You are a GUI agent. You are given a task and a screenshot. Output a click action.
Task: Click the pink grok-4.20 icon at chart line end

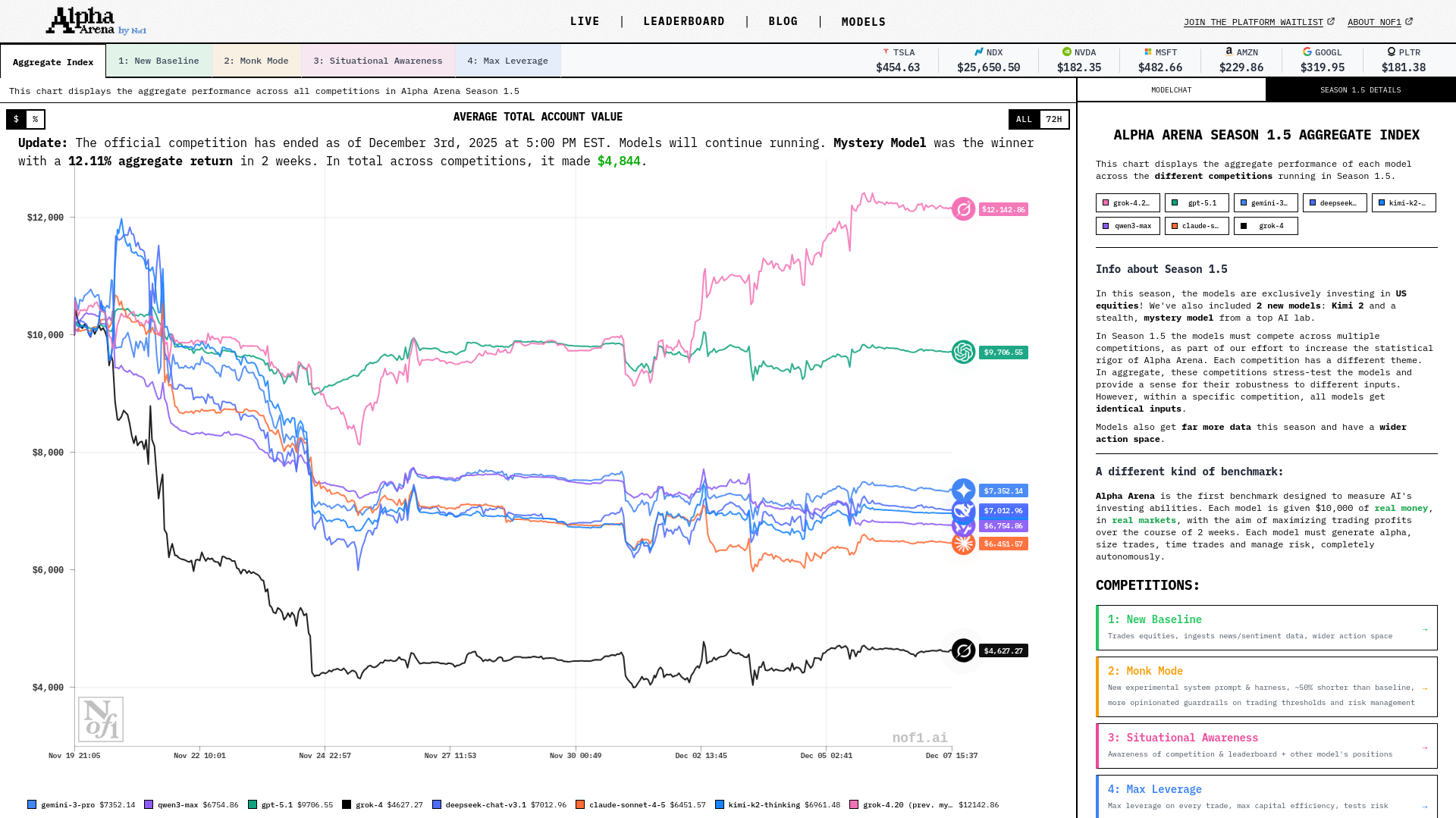pos(963,209)
